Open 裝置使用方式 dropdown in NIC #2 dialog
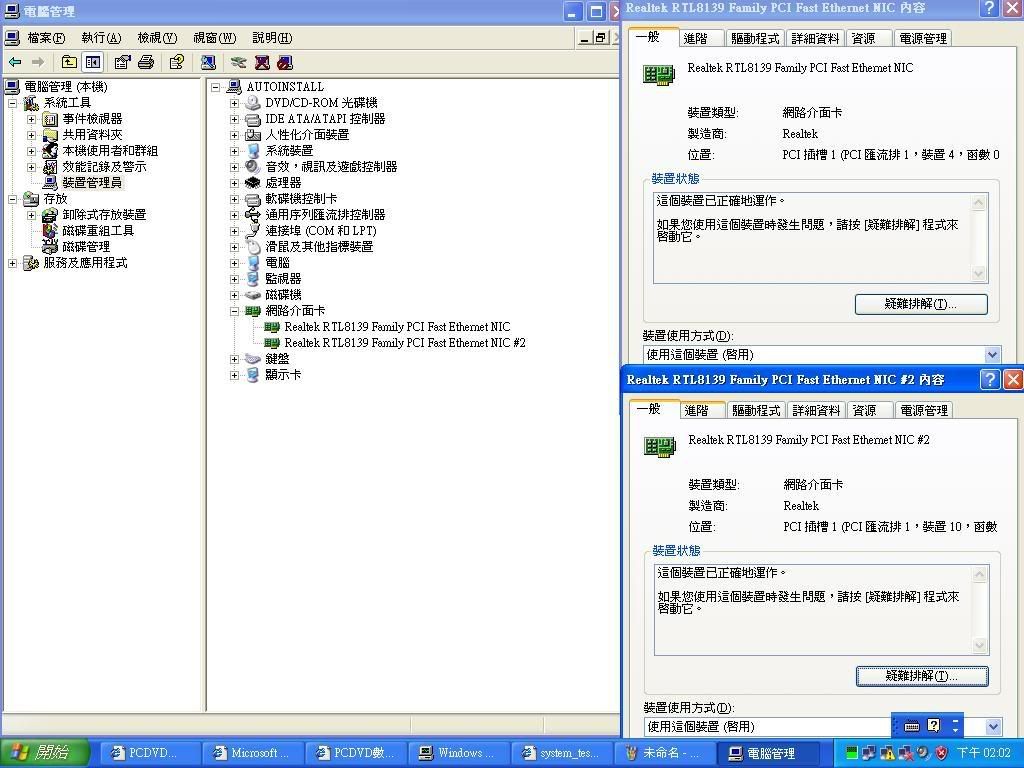The height and width of the screenshot is (768, 1024). pos(993,726)
